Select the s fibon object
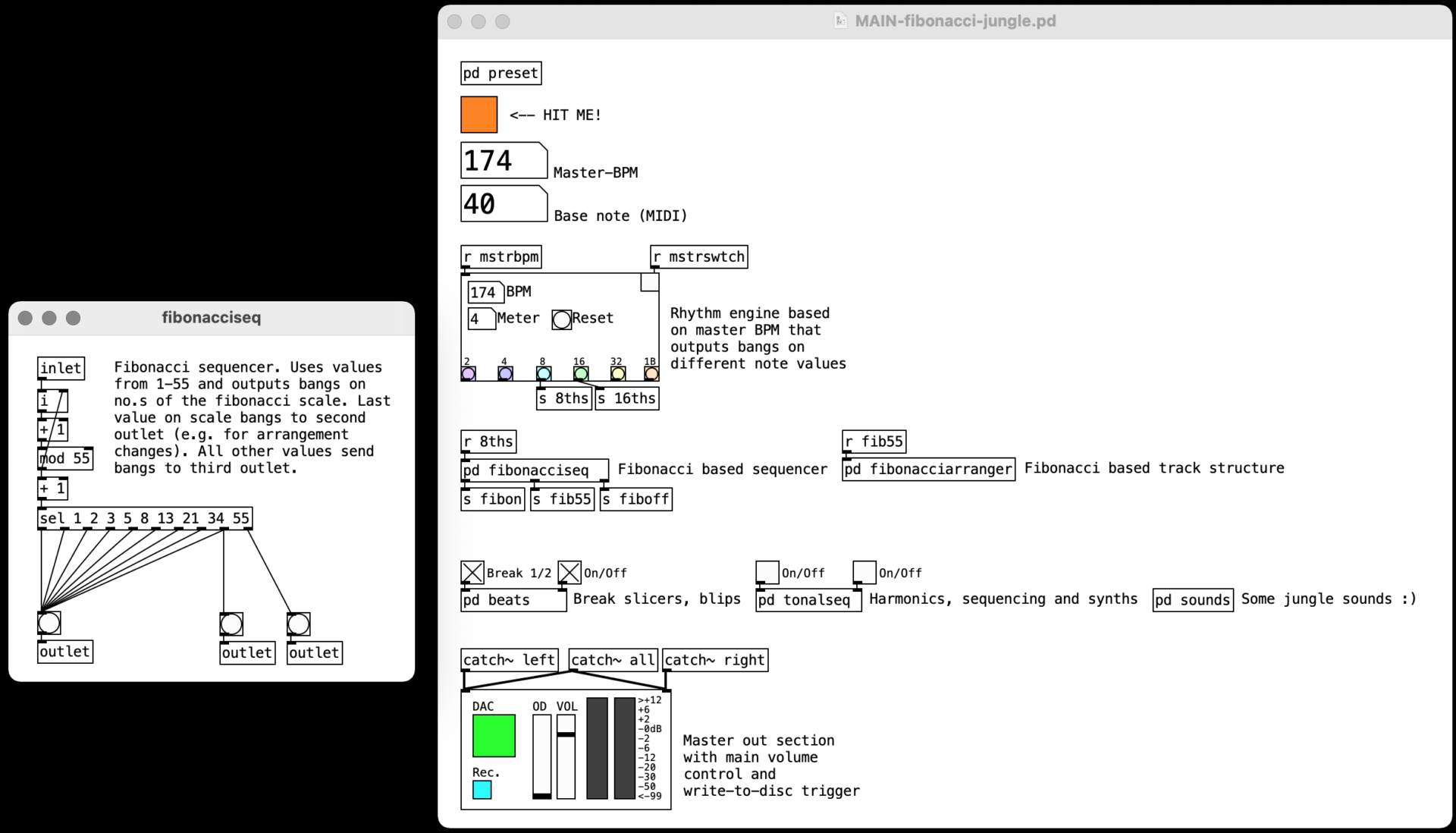This screenshot has width=1456, height=833. pyautogui.click(x=493, y=499)
